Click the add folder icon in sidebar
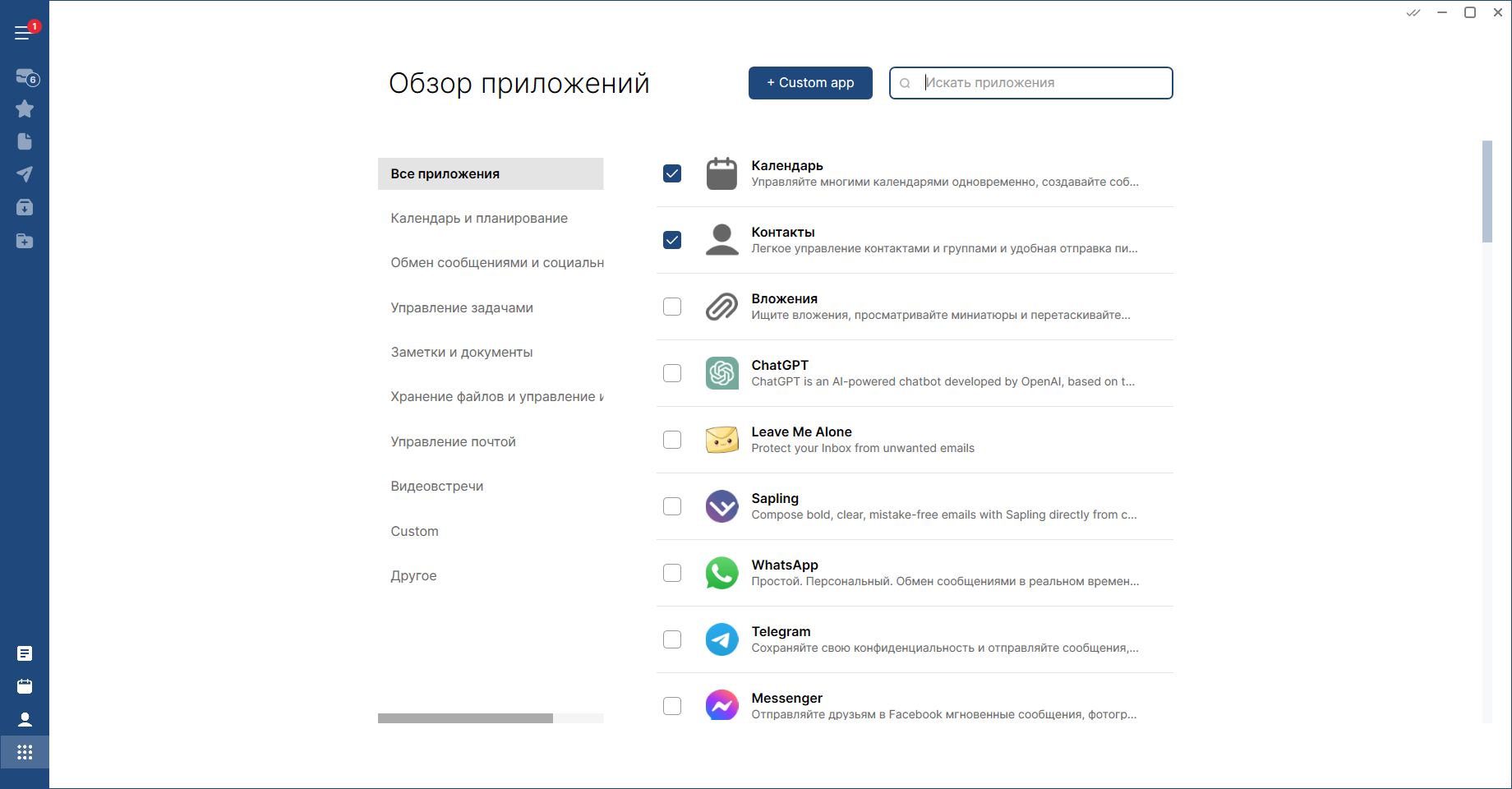Viewport: 1512px width, 789px height. coord(25,241)
